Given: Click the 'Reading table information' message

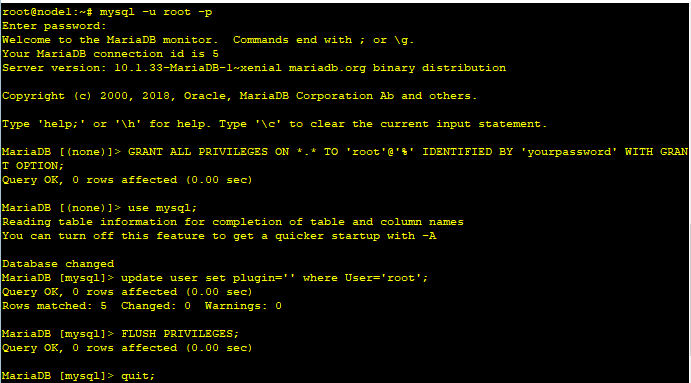Looking at the screenshot, I should [233, 222].
